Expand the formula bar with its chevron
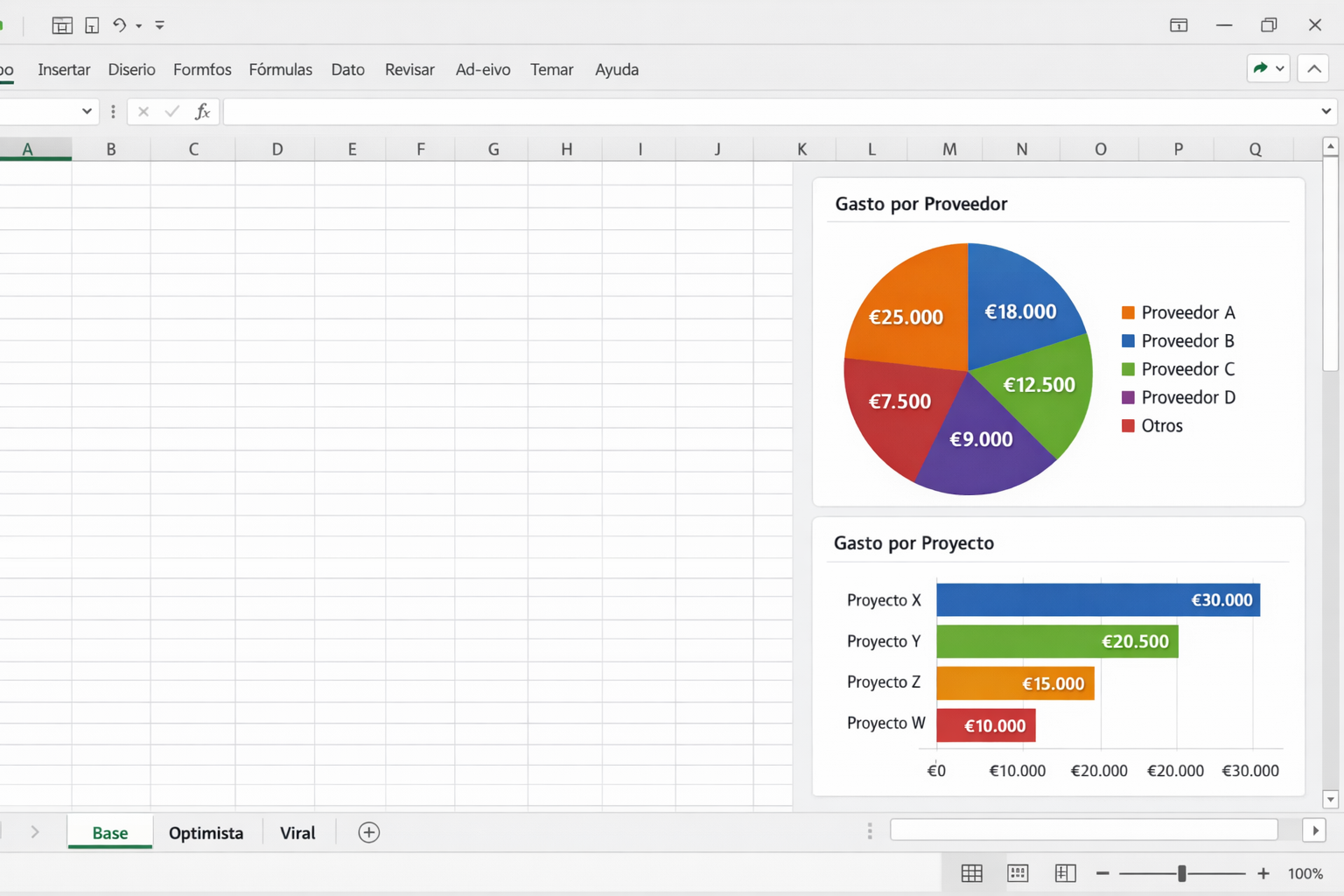This screenshot has height=896, width=1344. pyautogui.click(x=1326, y=111)
